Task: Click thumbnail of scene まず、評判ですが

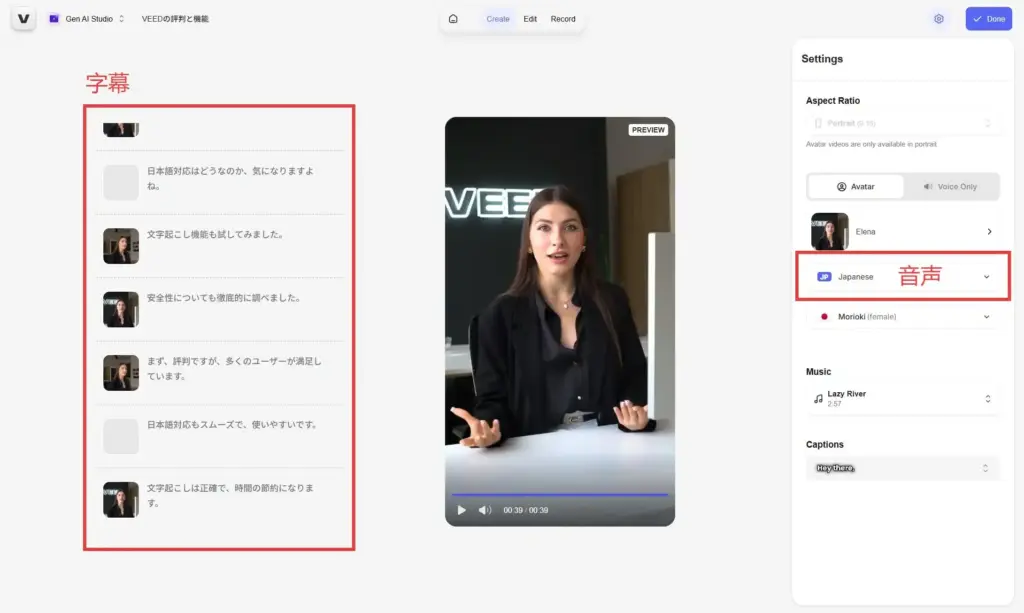Action: (121, 373)
